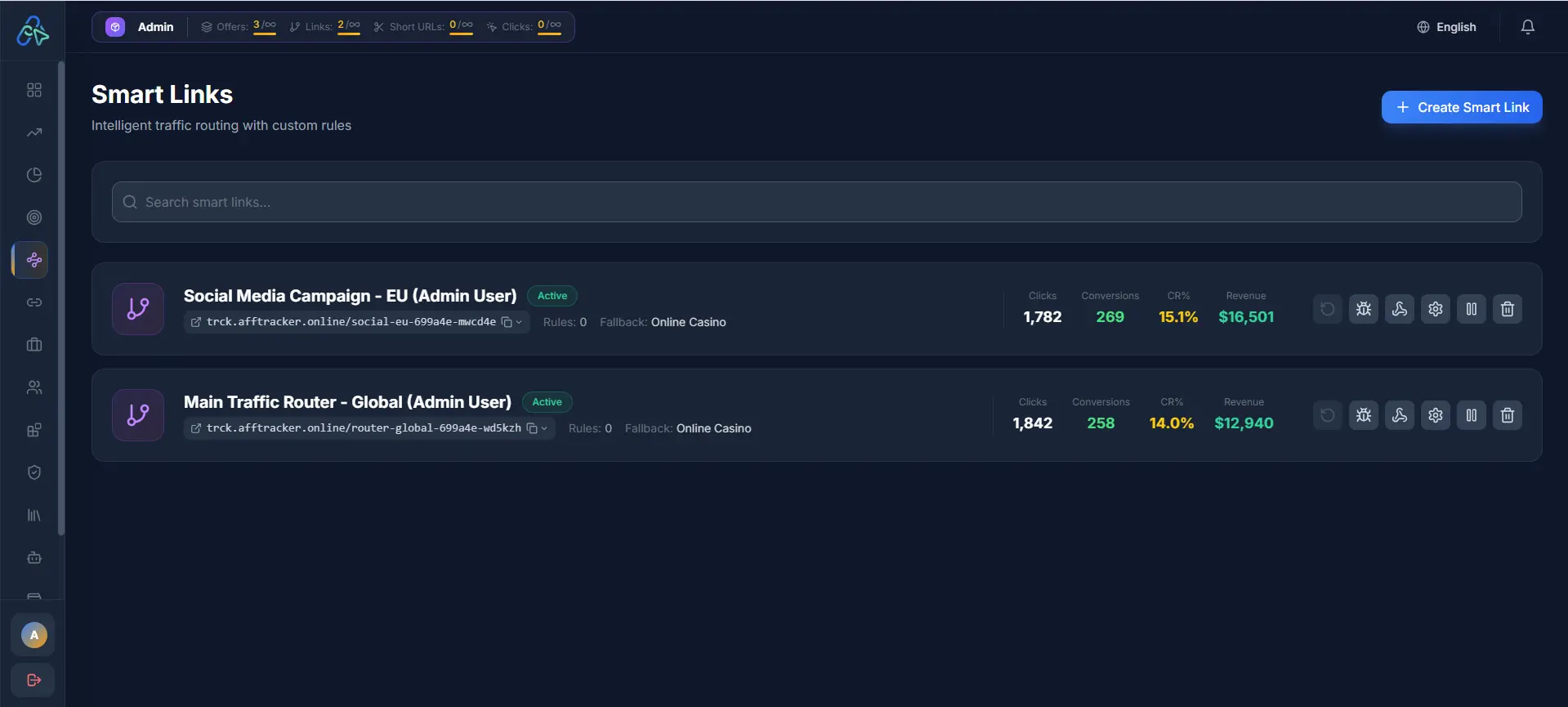The height and width of the screenshot is (707, 1568).
Task: Click the Main Traffic Router - Global title
Action: (x=347, y=402)
